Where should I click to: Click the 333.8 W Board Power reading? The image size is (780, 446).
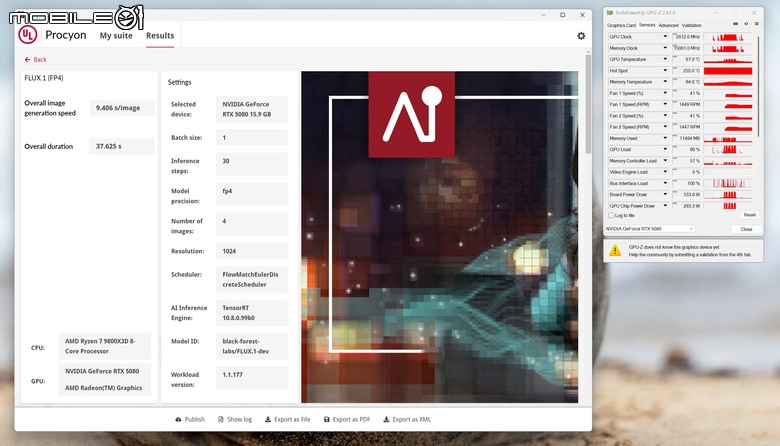pyautogui.click(x=687, y=194)
